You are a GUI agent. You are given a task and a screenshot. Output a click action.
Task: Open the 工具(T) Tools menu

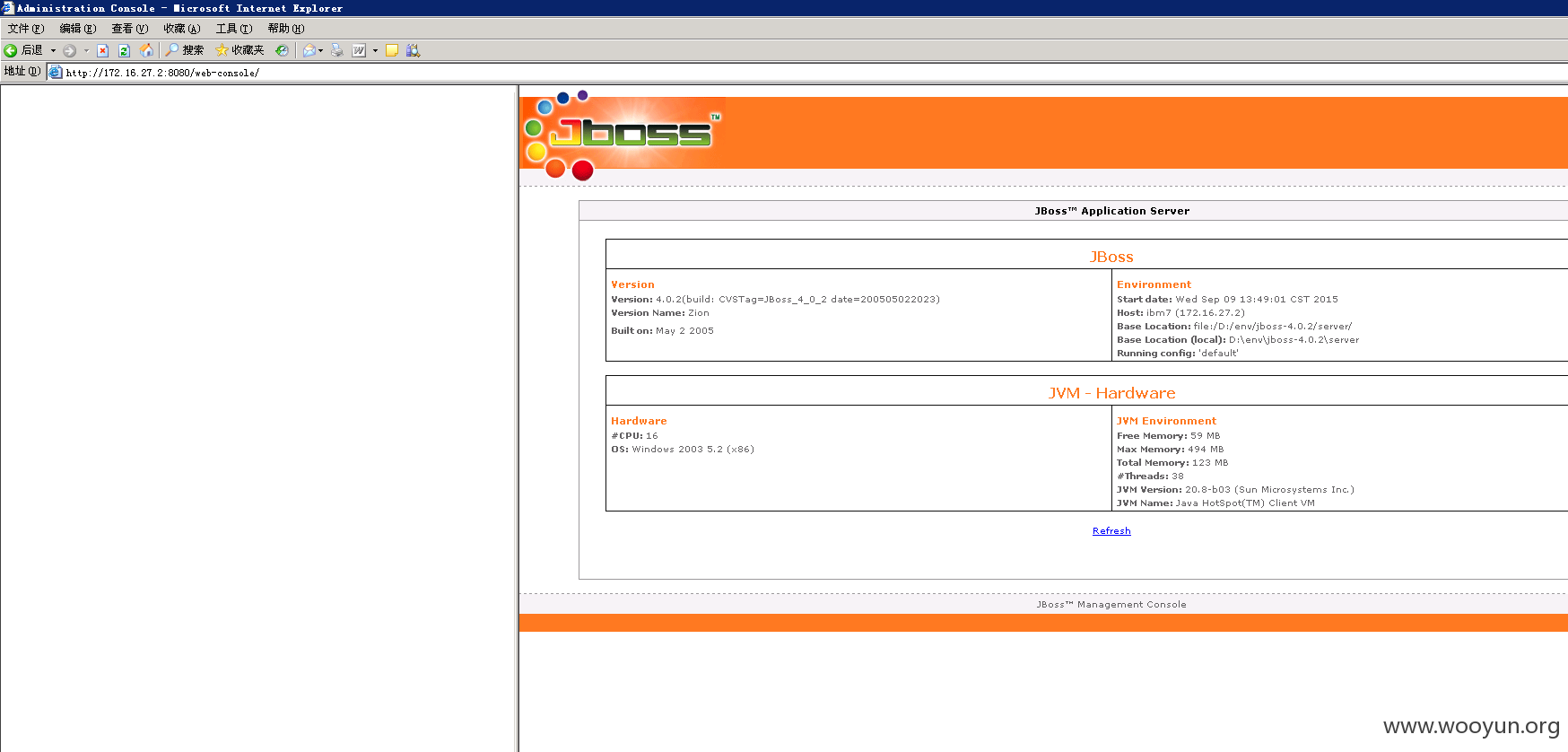point(234,29)
